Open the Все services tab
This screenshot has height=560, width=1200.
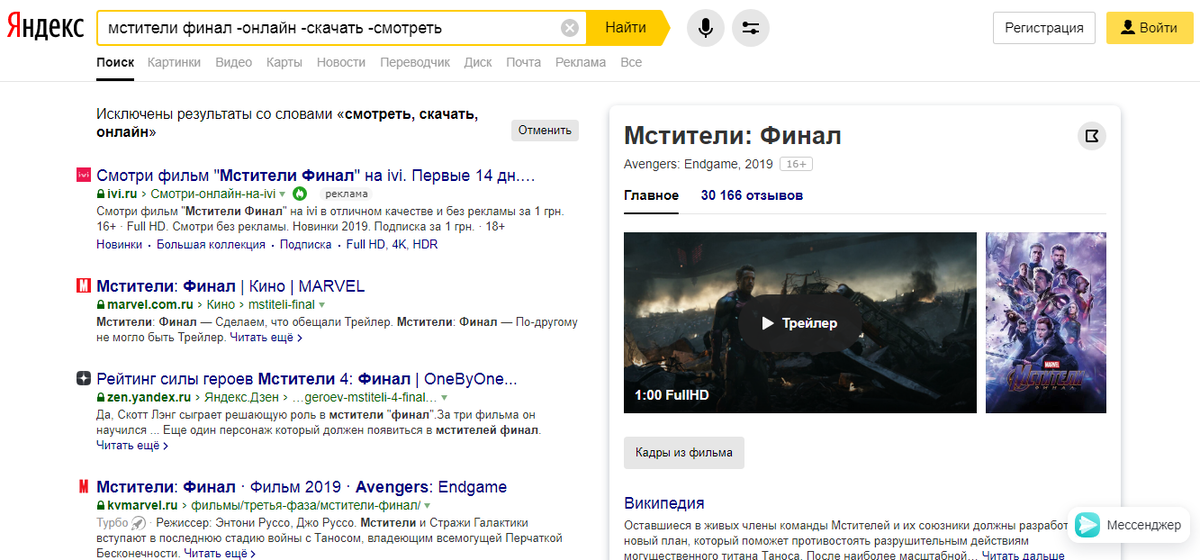pyautogui.click(x=631, y=62)
